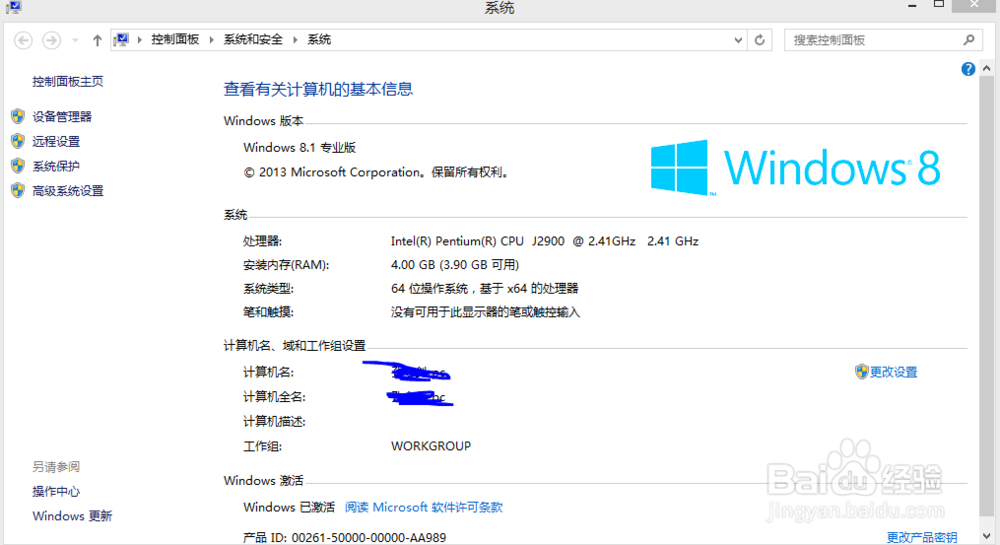The width and height of the screenshot is (1000, 545).
Task: Open 远程设置 from the sidebar
Action: pos(56,142)
